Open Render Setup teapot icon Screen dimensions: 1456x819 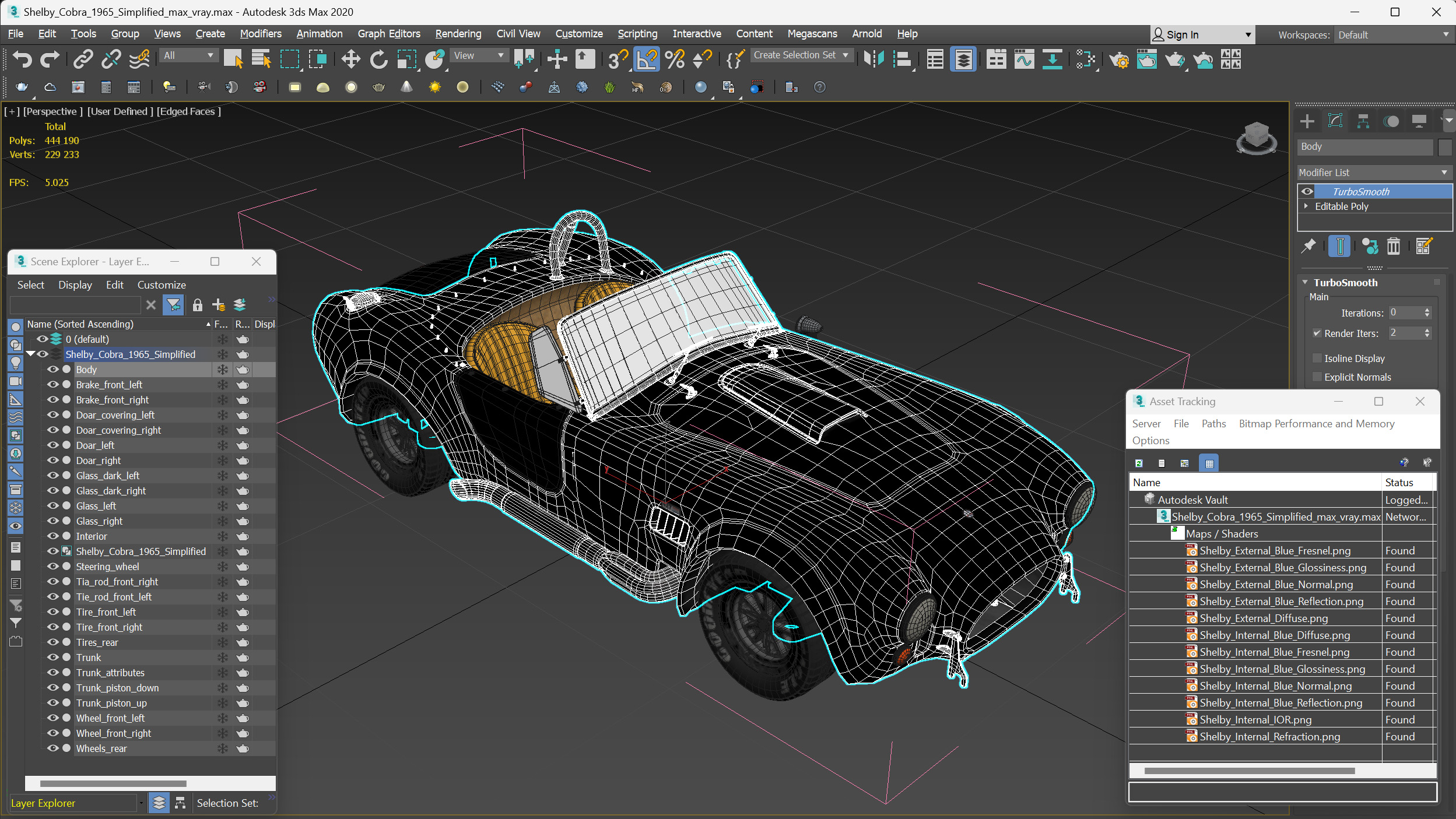[1118, 59]
